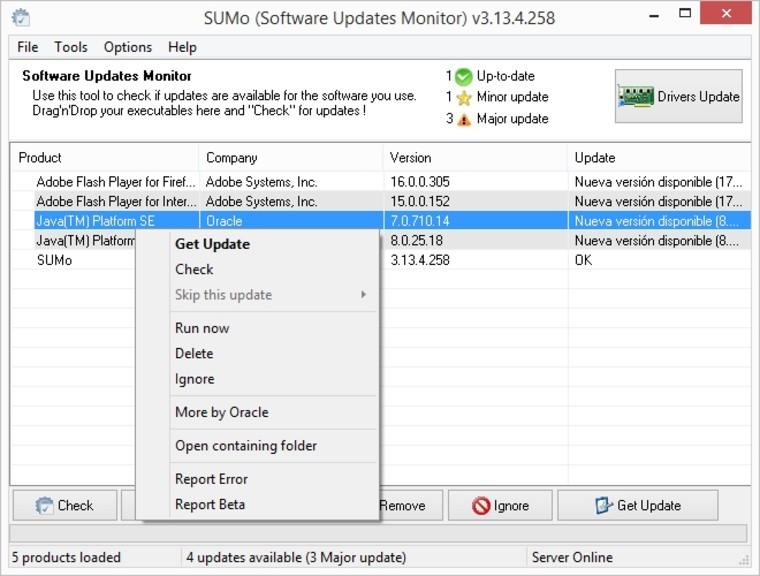Image resolution: width=760 pixels, height=576 pixels.
Task: Click the green Up-to-date checkmark icon
Action: pos(463,76)
